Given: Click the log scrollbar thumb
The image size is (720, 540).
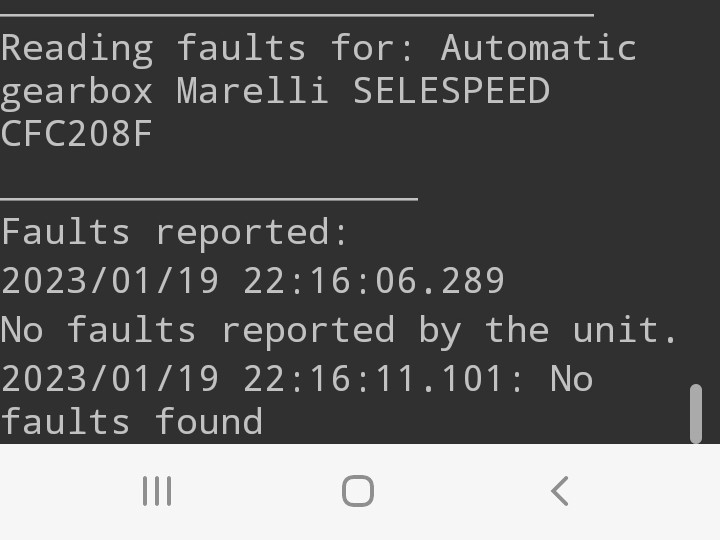Looking at the screenshot, I should [696, 414].
